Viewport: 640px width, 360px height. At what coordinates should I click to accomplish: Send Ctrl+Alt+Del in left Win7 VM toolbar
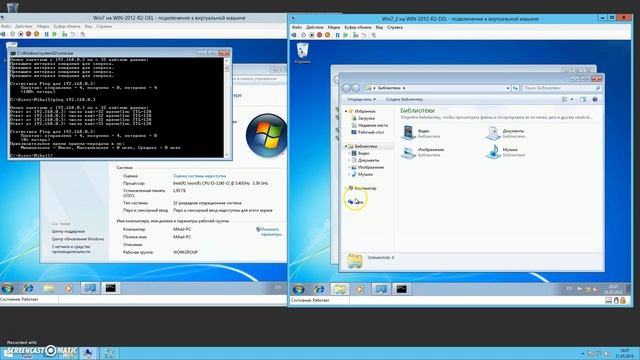pyautogui.click(x=3, y=34)
